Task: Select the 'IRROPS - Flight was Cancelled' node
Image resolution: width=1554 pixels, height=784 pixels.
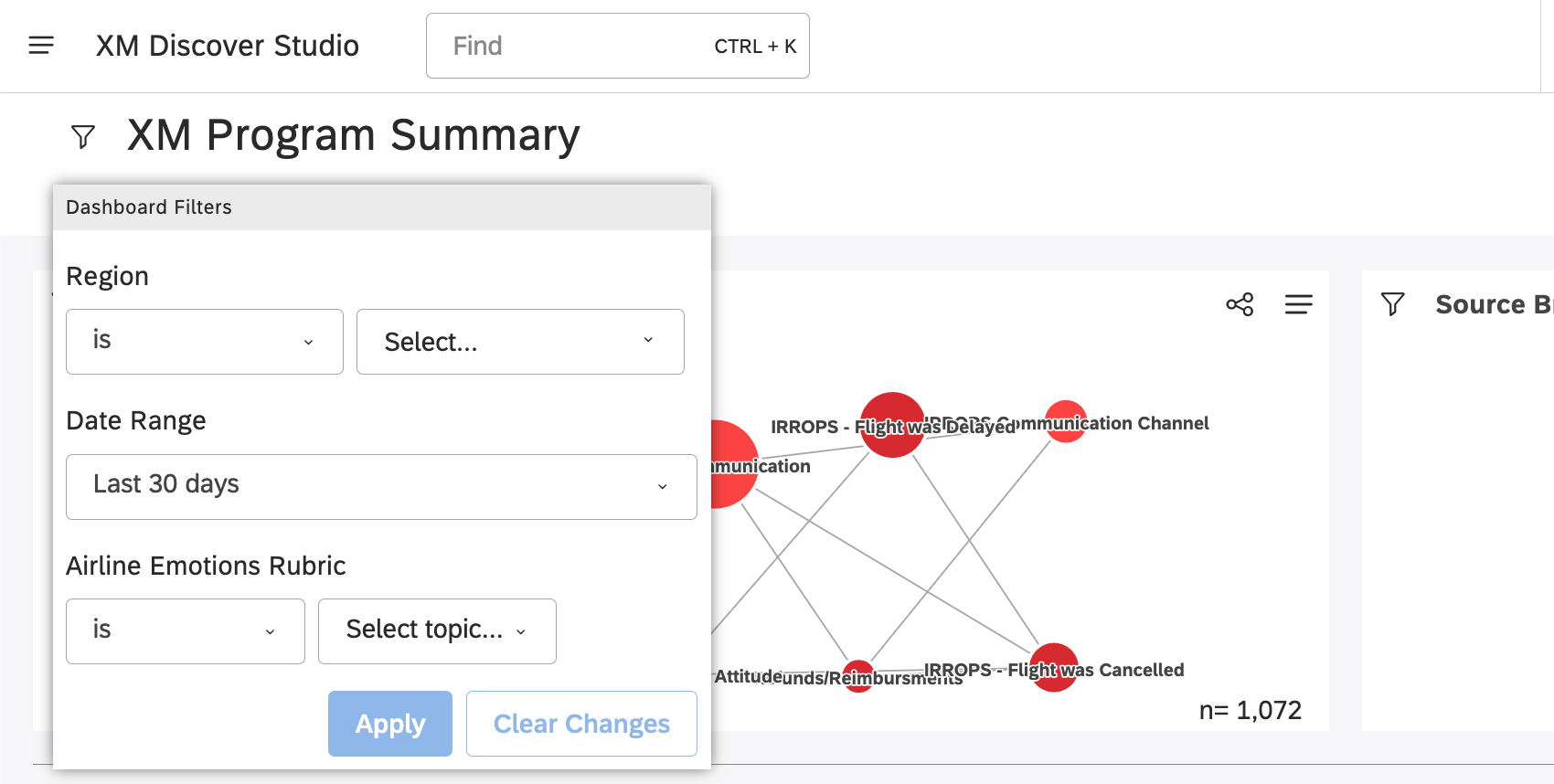Action: (1053, 666)
